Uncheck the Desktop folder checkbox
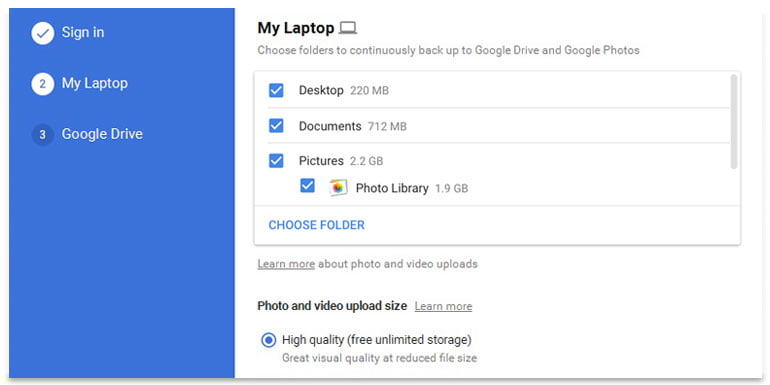Image resolution: width=770 pixels, height=385 pixels. pos(276,90)
